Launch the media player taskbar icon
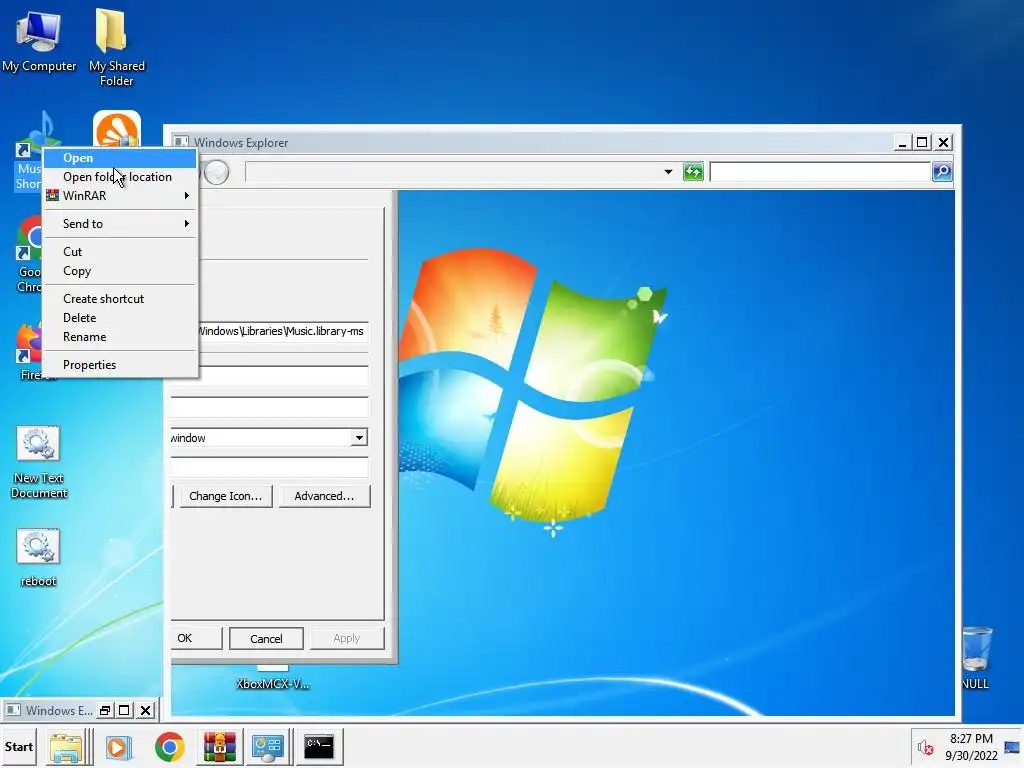Image resolution: width=1024 pixels, height=768 pixels. [119, 747]
